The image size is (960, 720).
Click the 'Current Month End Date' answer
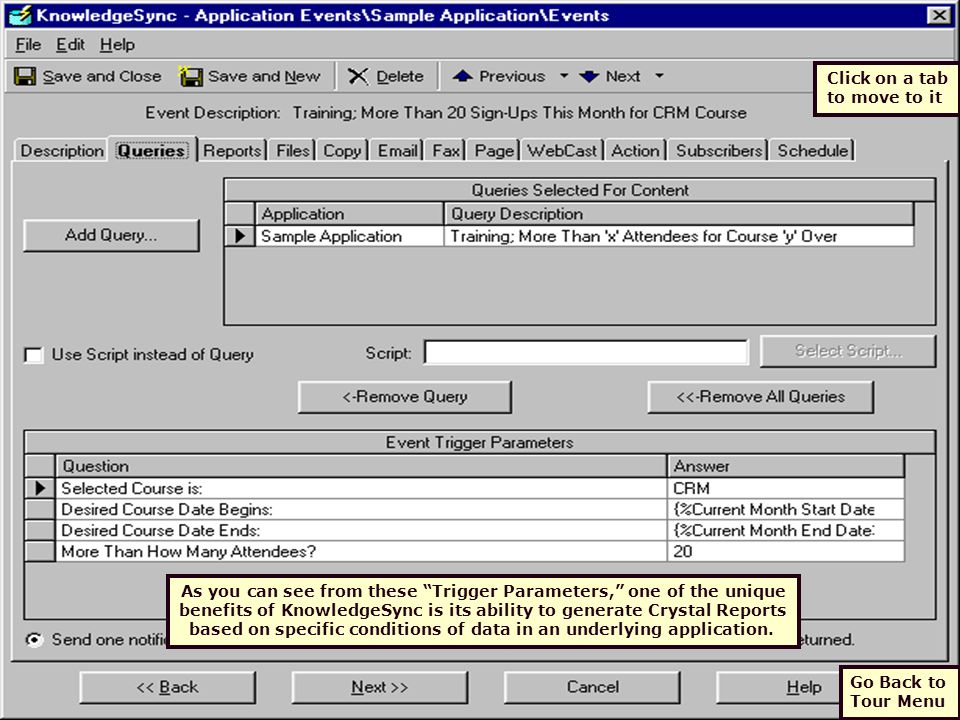point(786,531)
